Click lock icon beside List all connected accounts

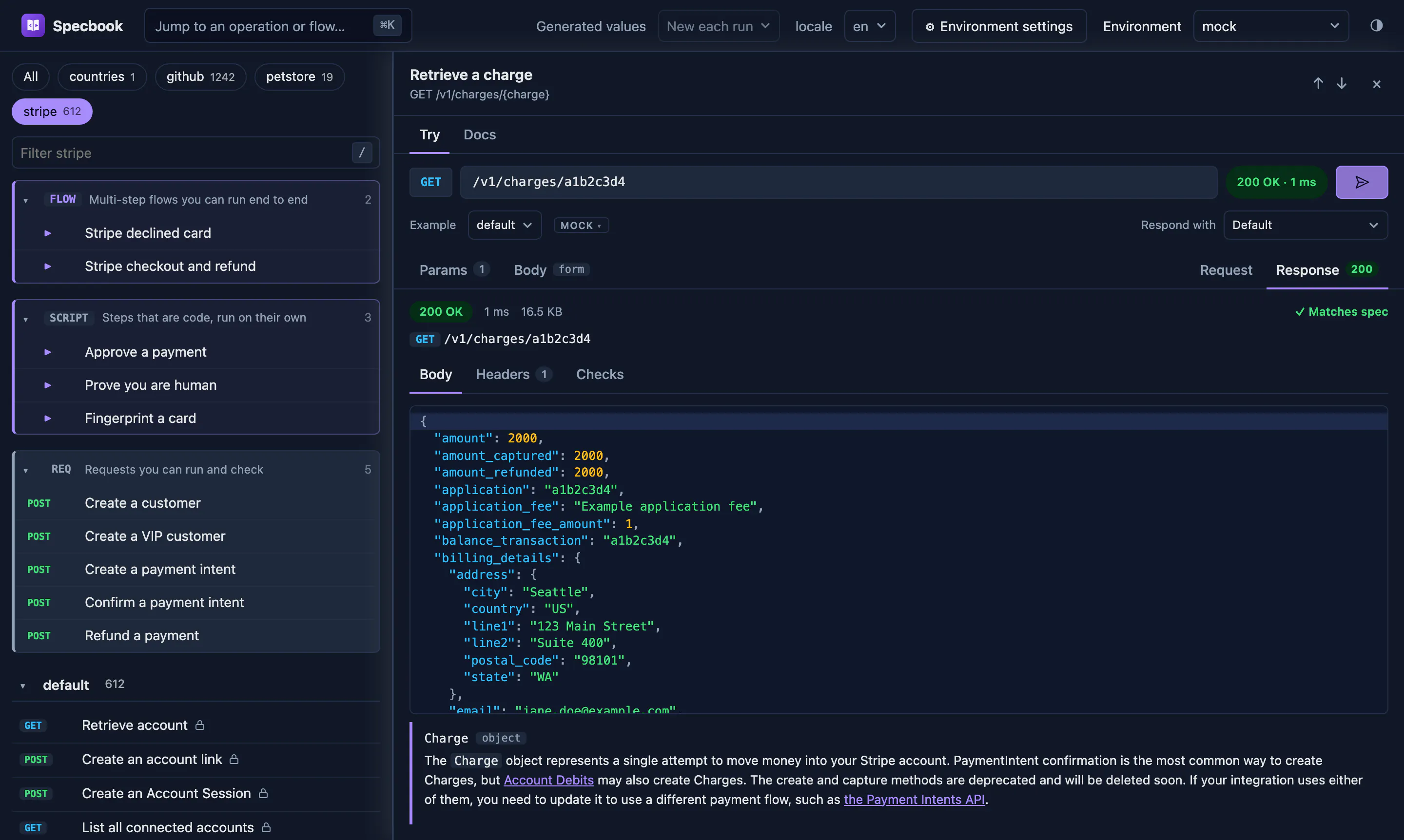click(x=266, y=827)
